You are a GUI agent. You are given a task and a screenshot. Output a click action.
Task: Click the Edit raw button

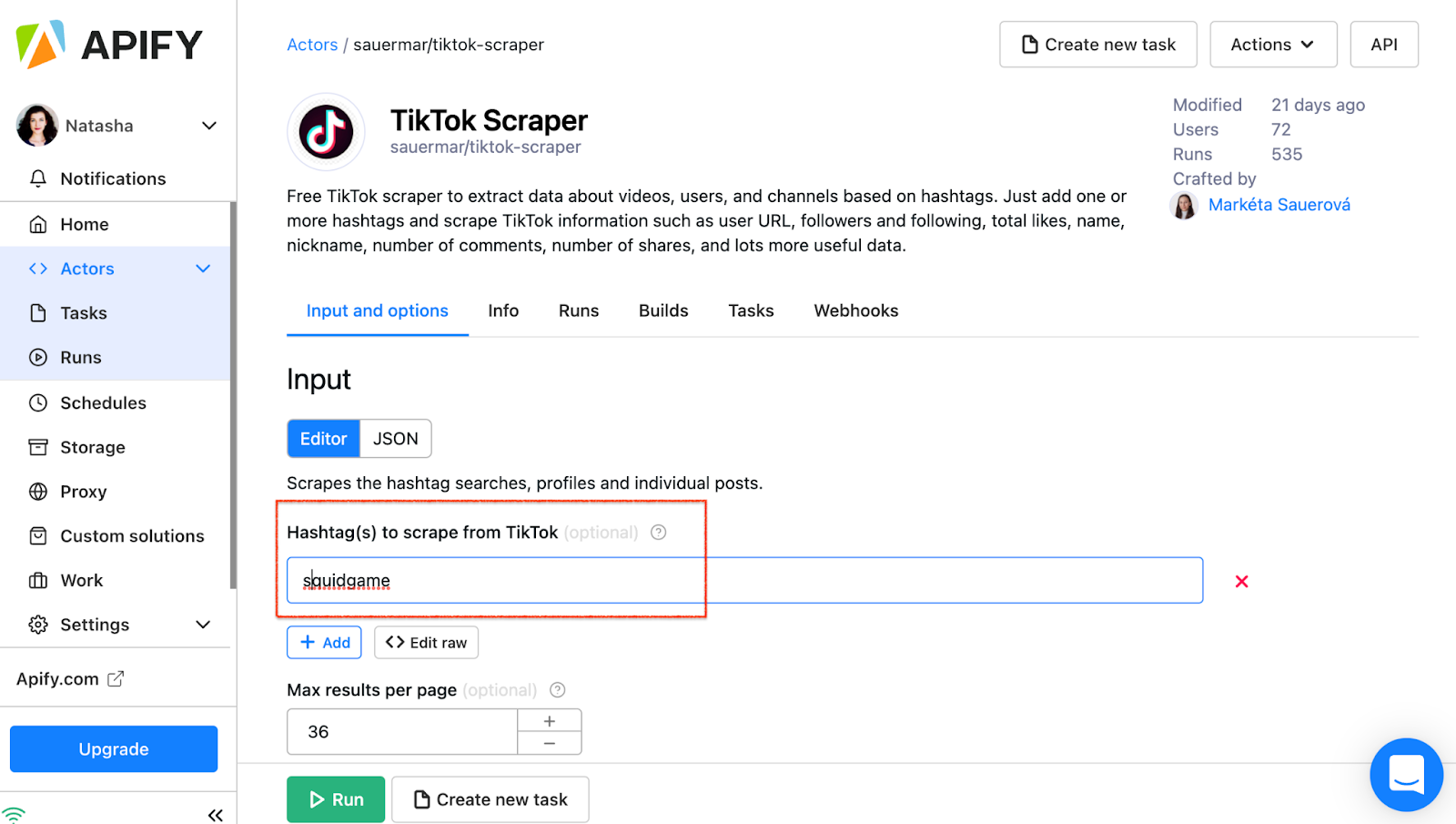[426, 643]
